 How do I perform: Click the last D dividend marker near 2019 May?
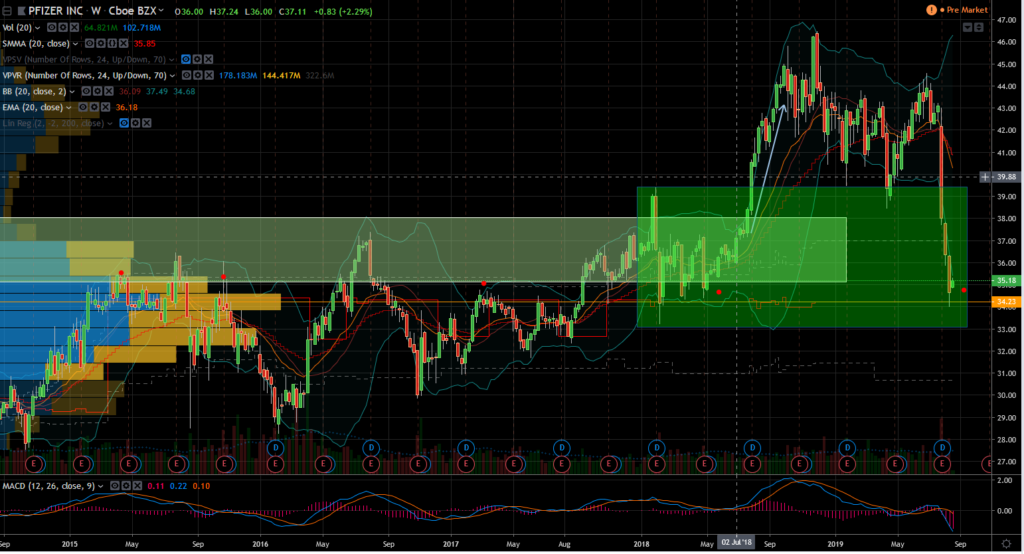[942, 448]
